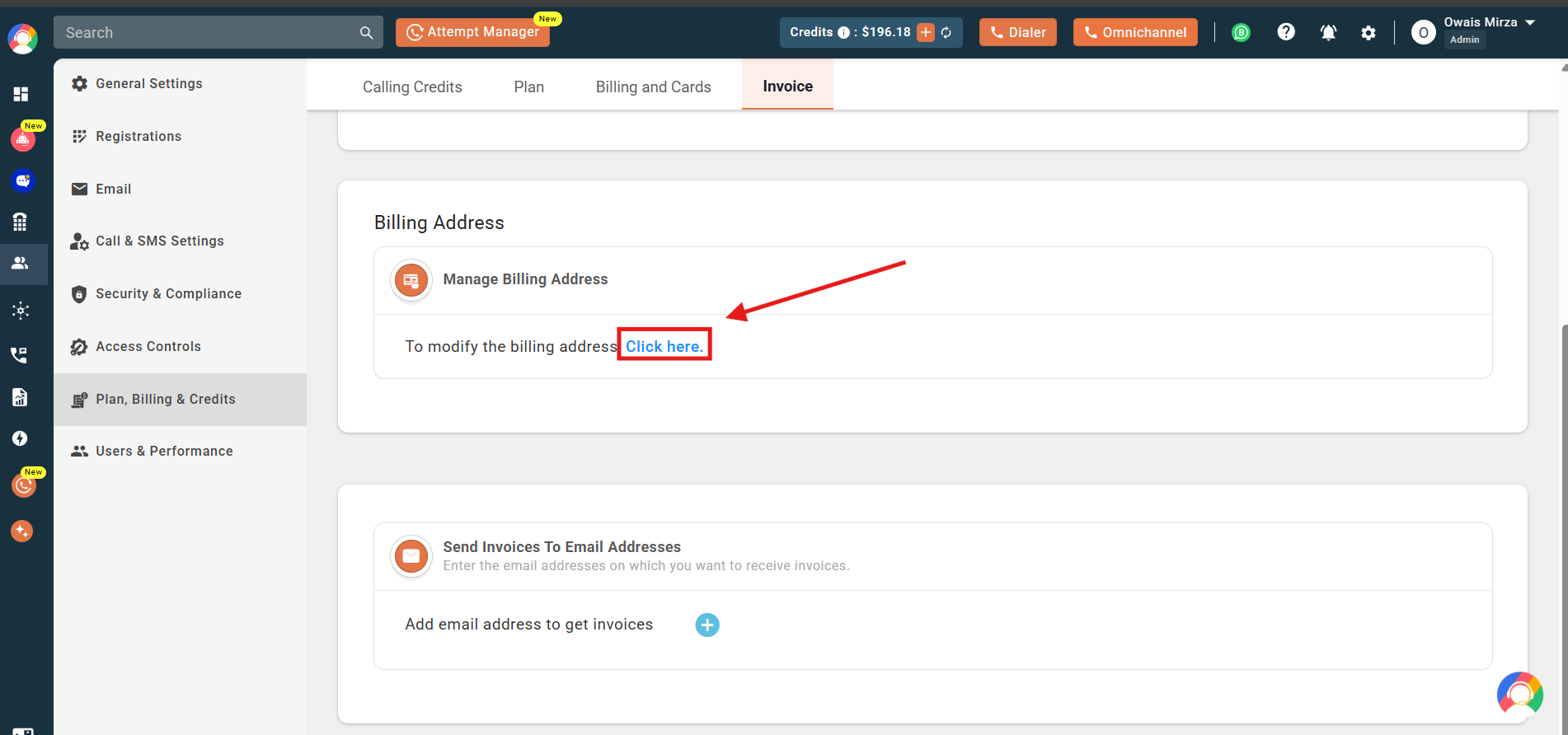
Task: Click the Send Invoices envelope icon
Action: click(x=411, y=556)
